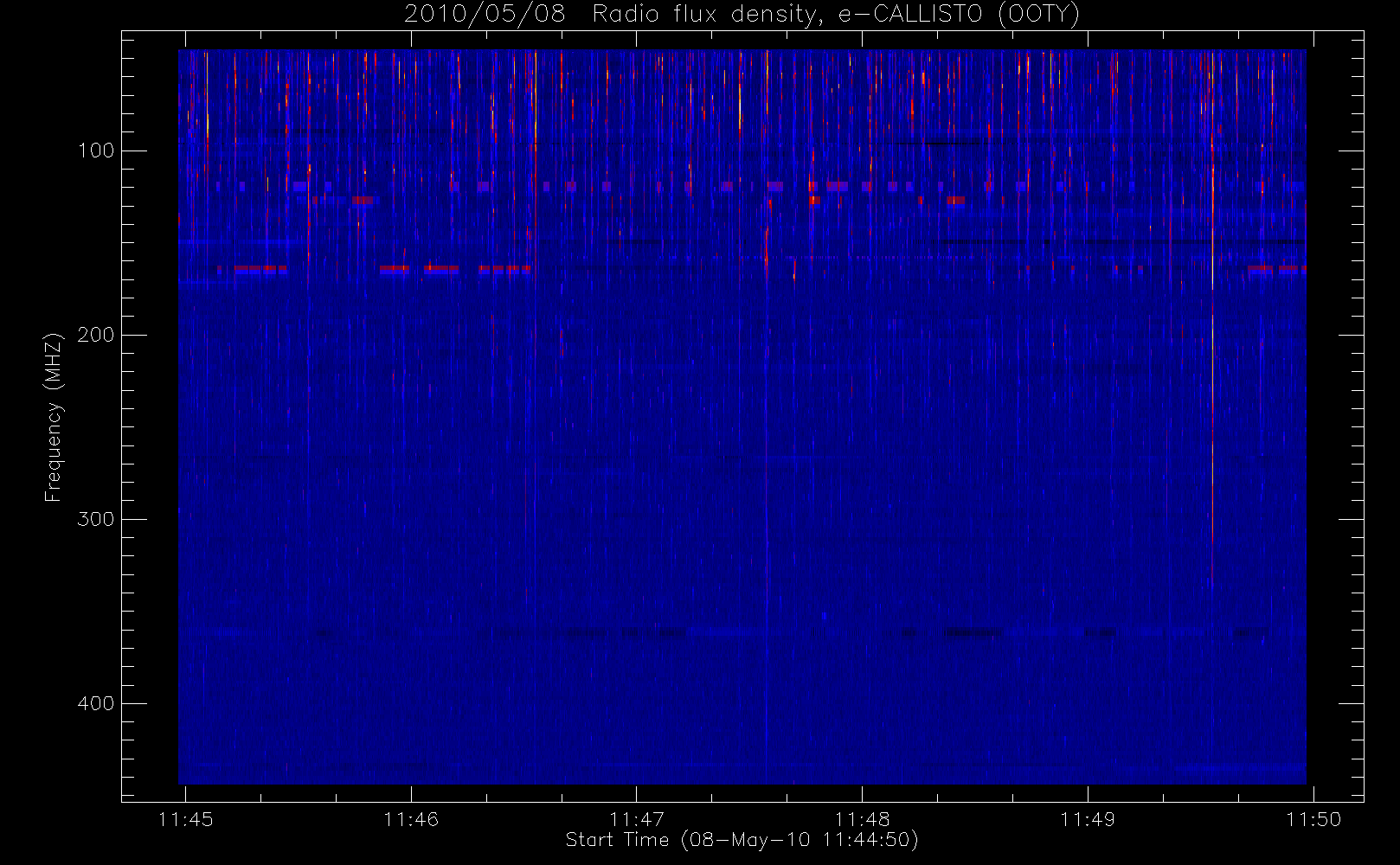Select the 'Frequency (MHz)' y-axis label

(x=54, y=417)
